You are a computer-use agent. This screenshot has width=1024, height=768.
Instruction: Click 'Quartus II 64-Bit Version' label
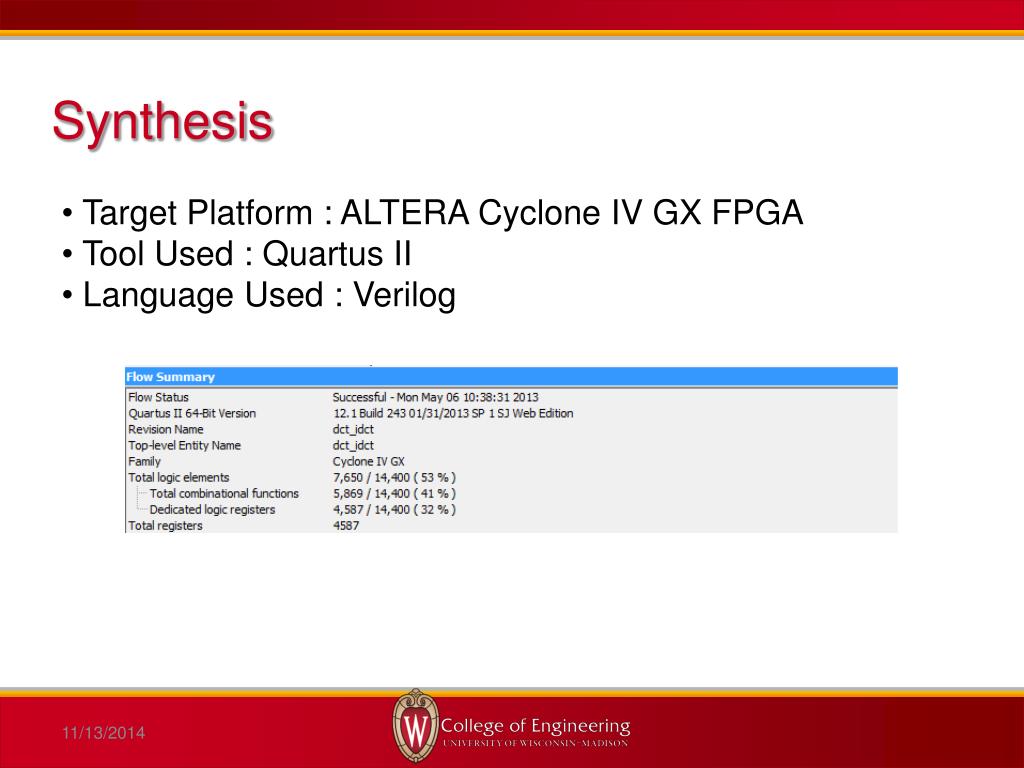click(x=192, y=413)
